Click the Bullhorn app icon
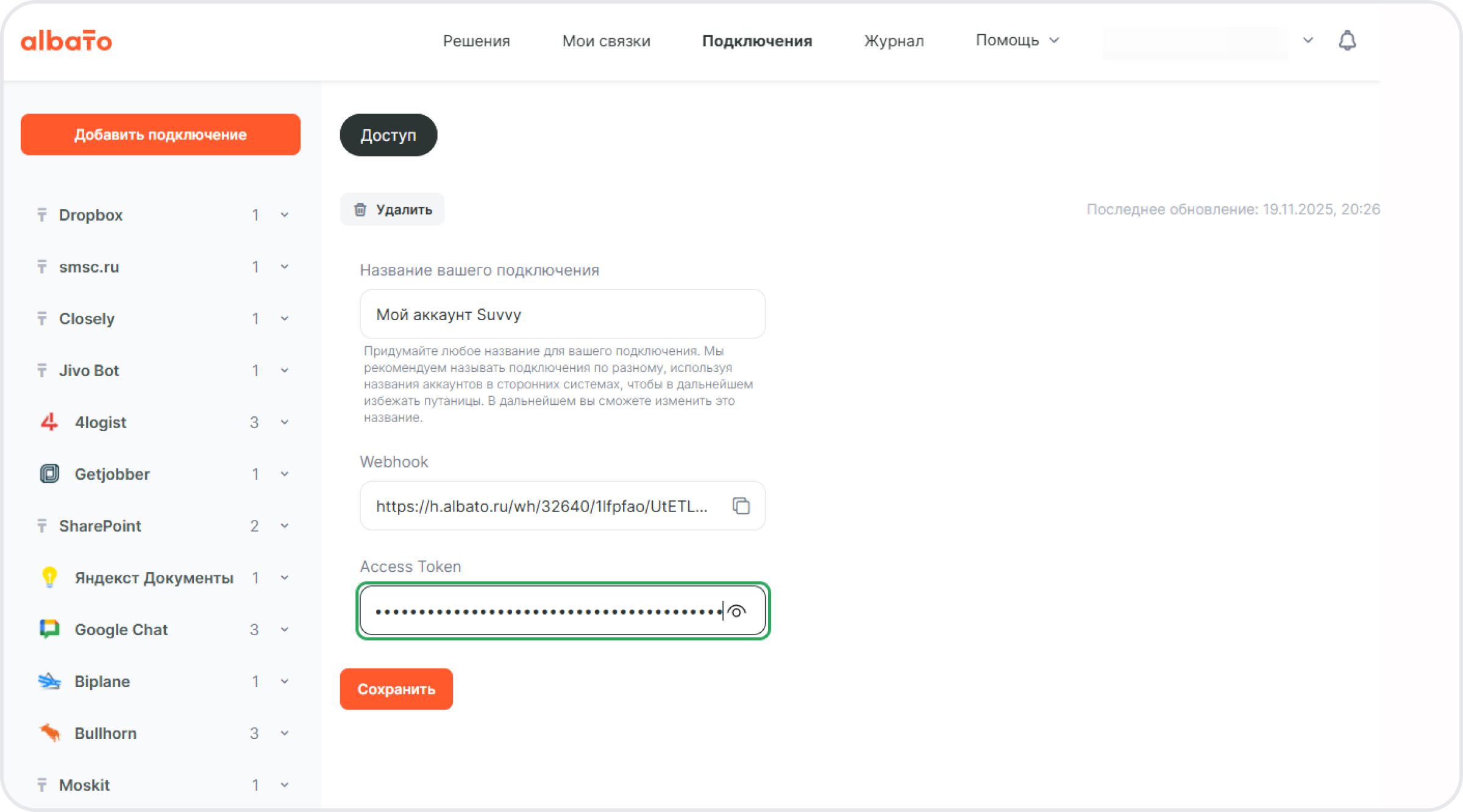 point(49,733)
